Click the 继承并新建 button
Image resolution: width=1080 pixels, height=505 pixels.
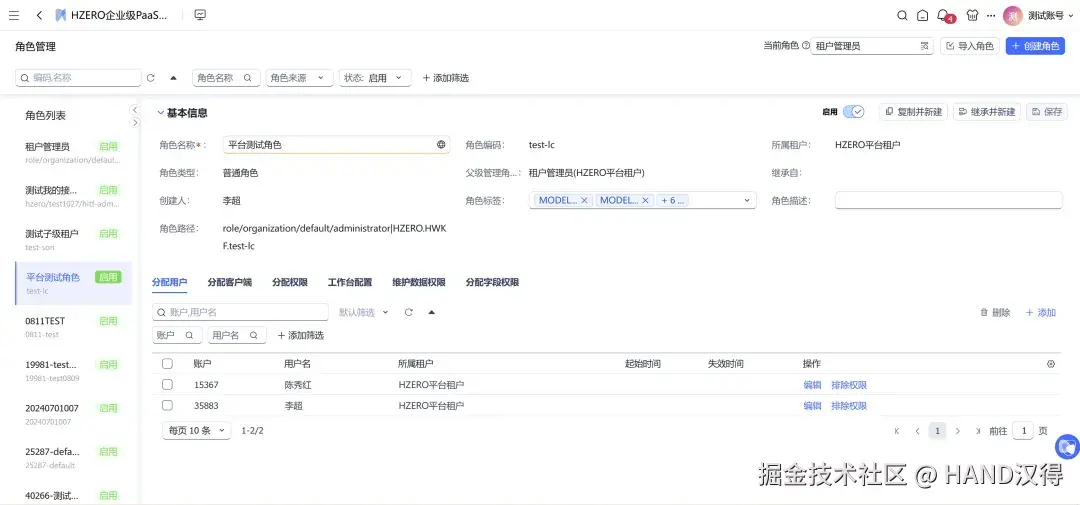click(987, 112)
